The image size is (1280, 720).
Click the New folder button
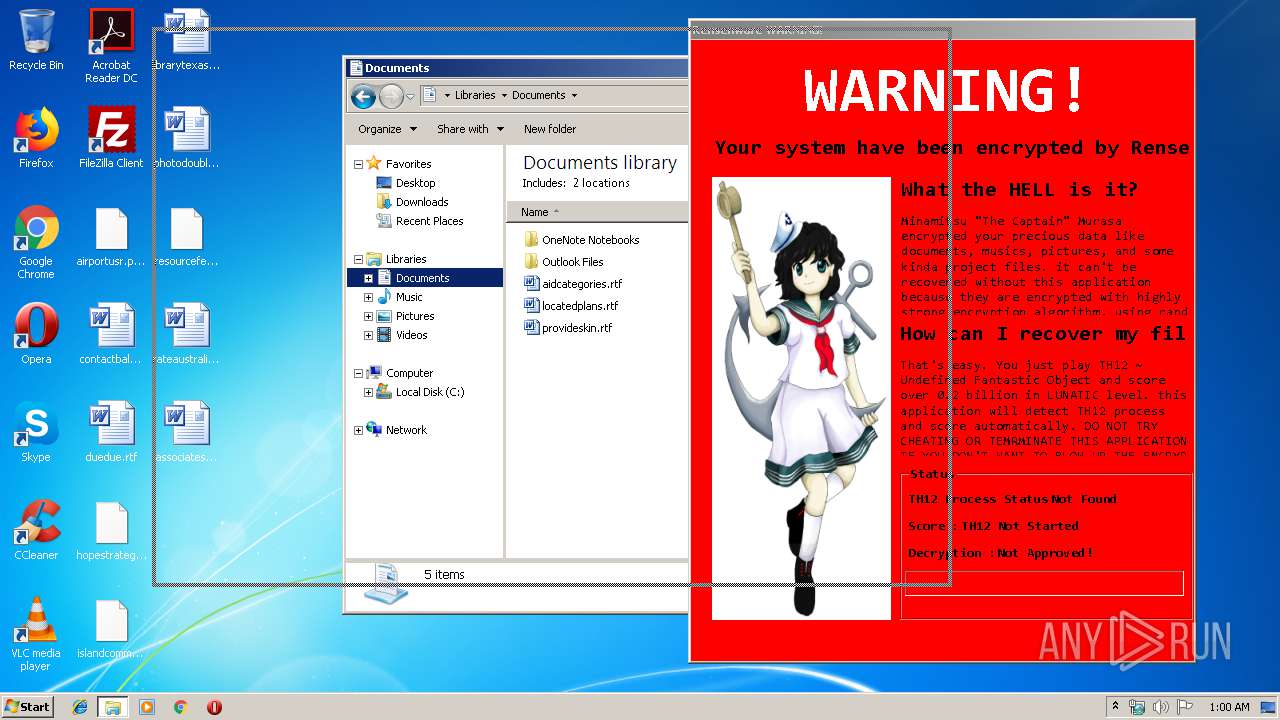pyautogui.click(x=550, y=129)
